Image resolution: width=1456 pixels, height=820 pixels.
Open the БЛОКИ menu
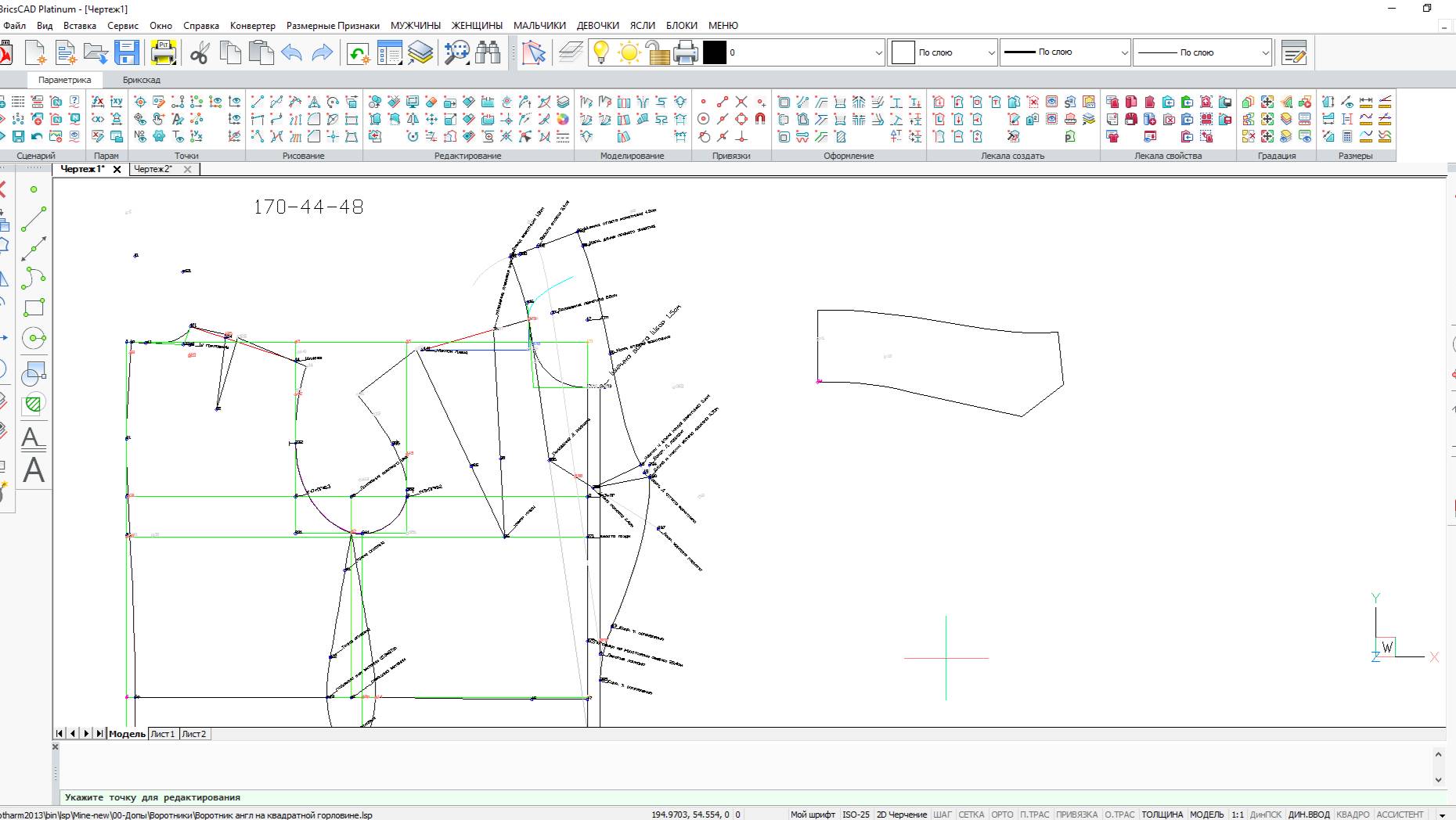click(681, 25)
